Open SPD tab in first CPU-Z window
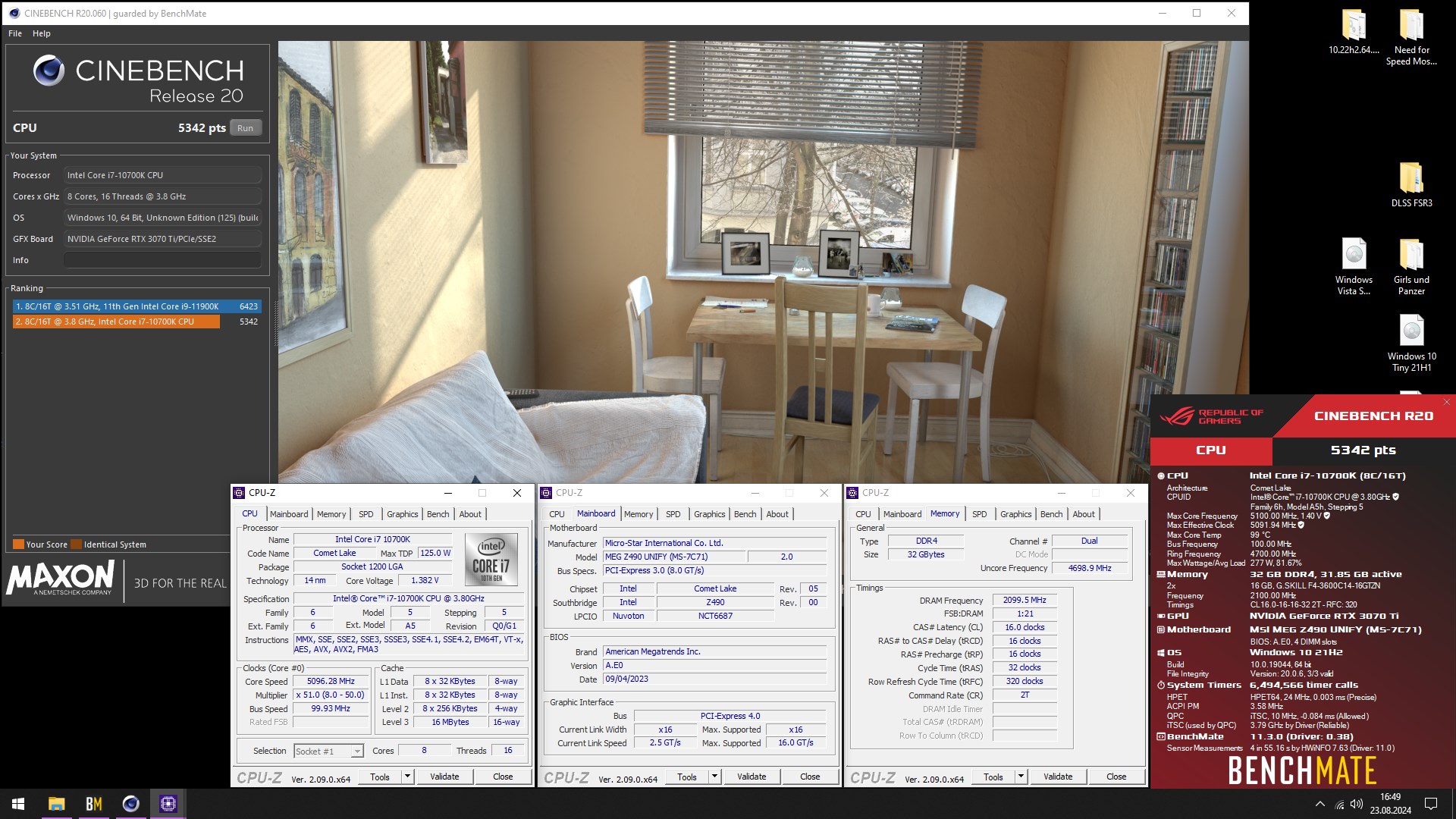 [x=366, y=514]
